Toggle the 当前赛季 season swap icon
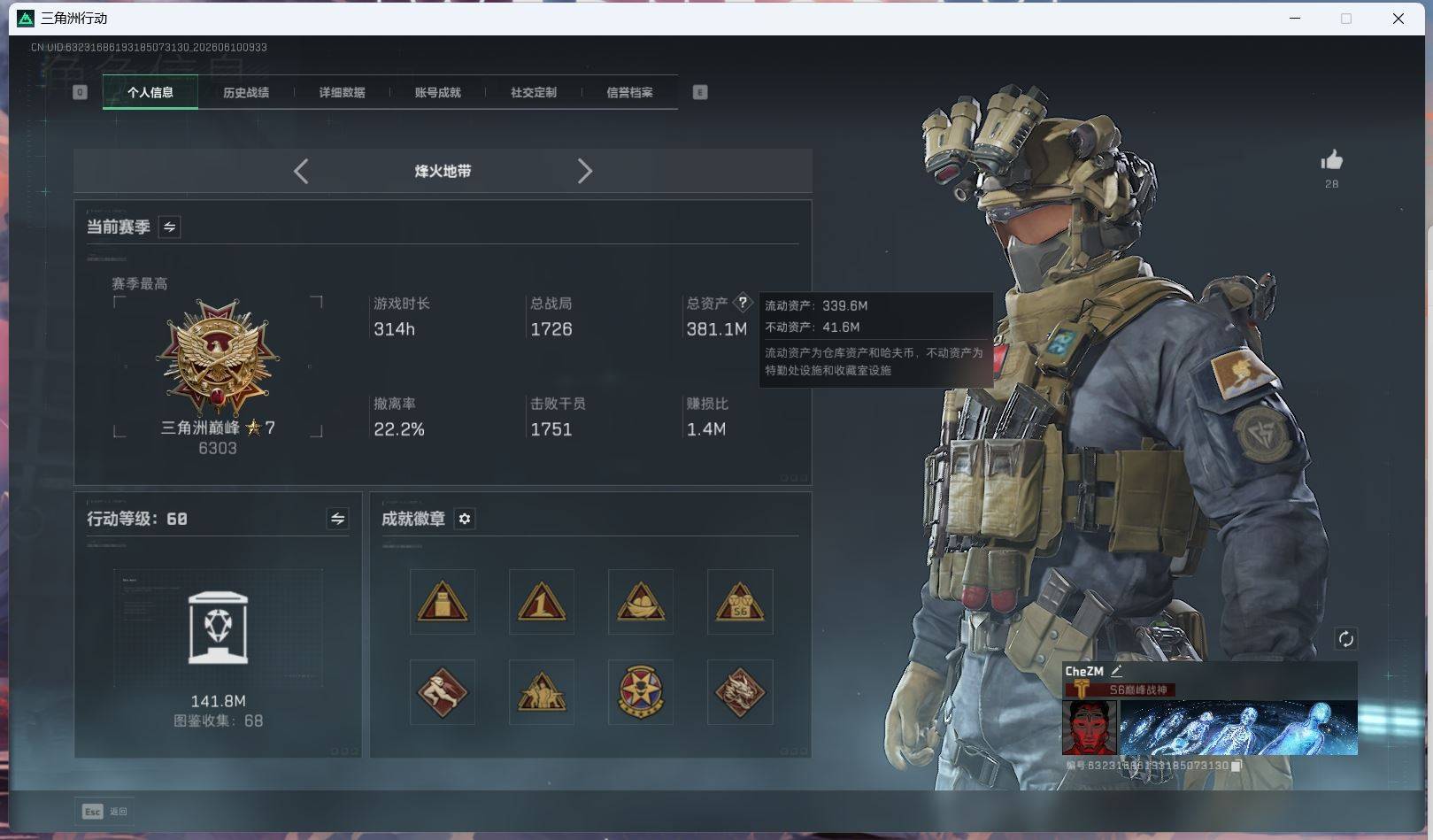Viewport: 1433px width, 840px height. 169,227
